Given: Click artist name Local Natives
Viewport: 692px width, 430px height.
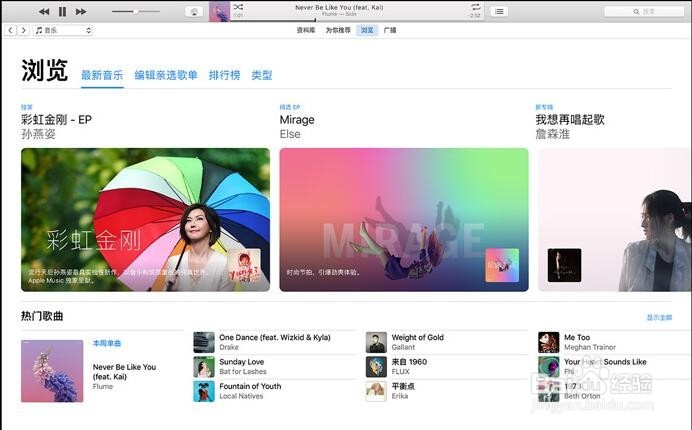Looking at the screenshot, I should click(x=241, y=396).
